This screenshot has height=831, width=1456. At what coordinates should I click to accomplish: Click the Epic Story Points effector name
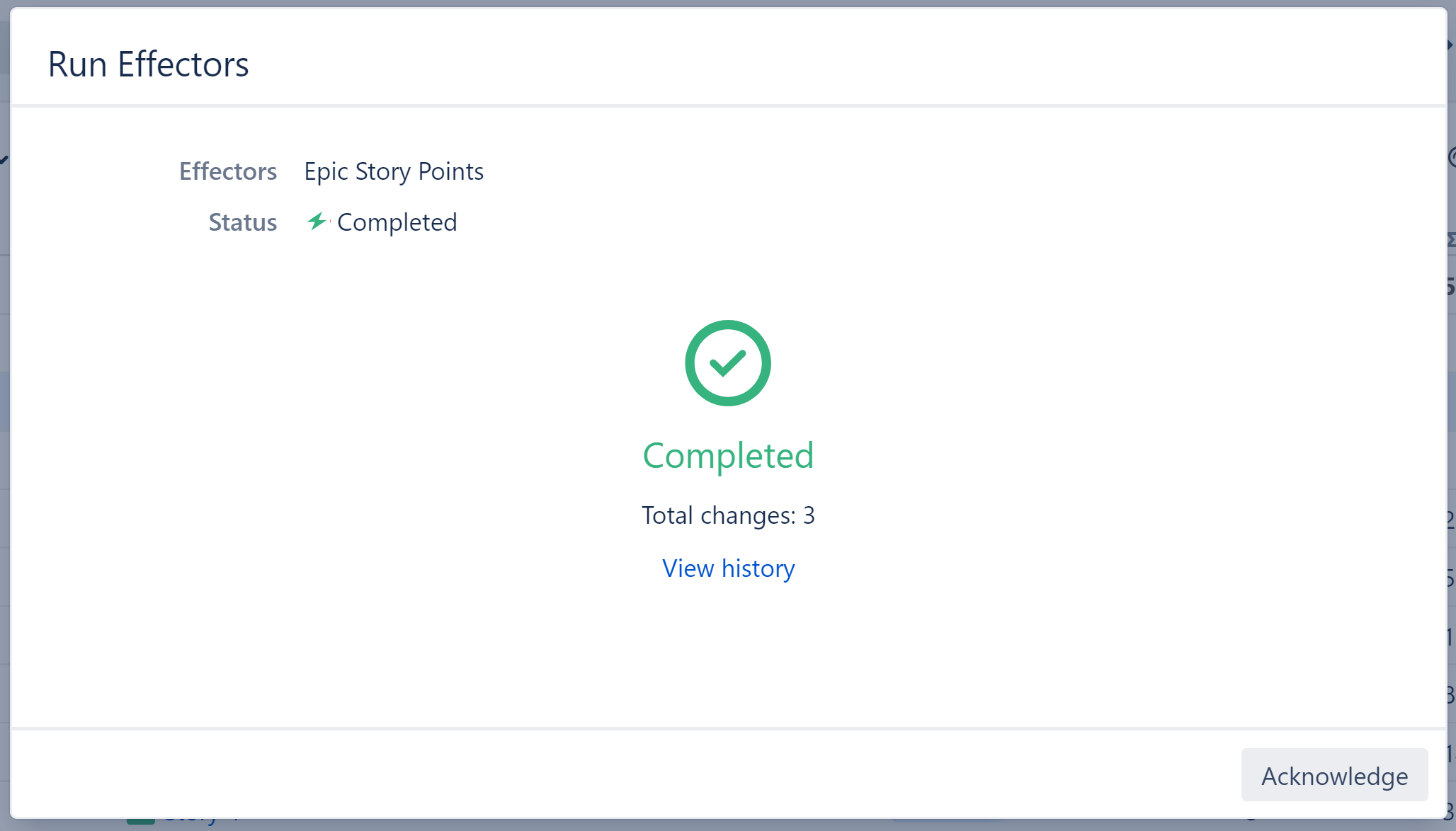coord(394,171)
